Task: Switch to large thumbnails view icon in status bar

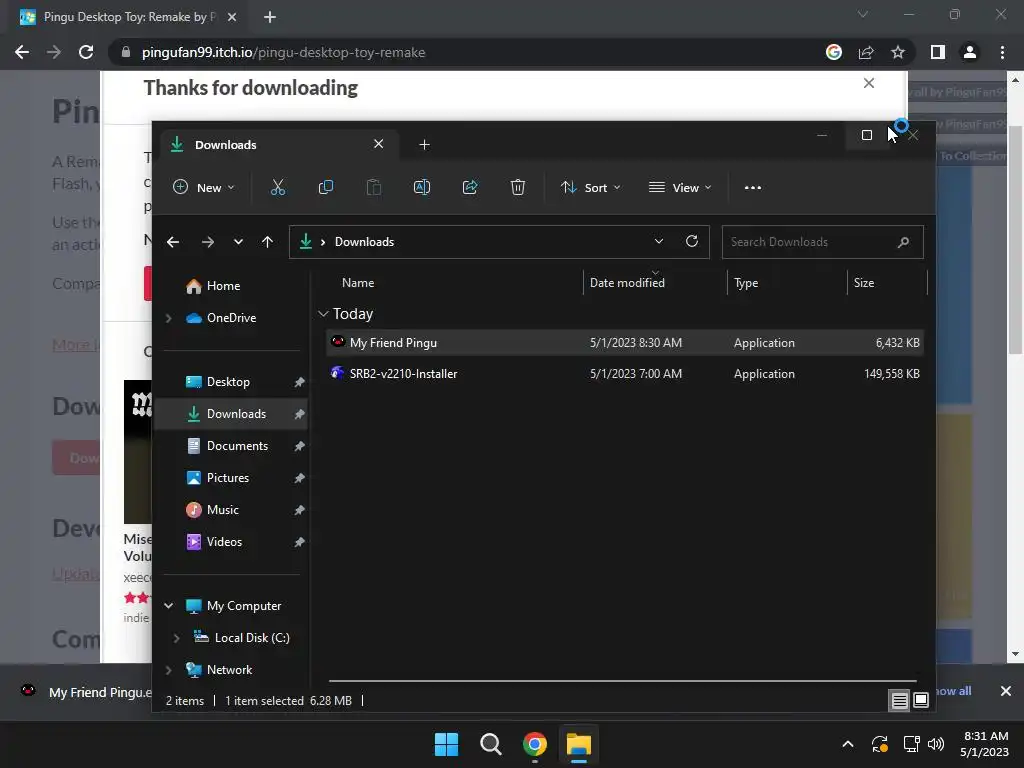Action: (921, 701)
